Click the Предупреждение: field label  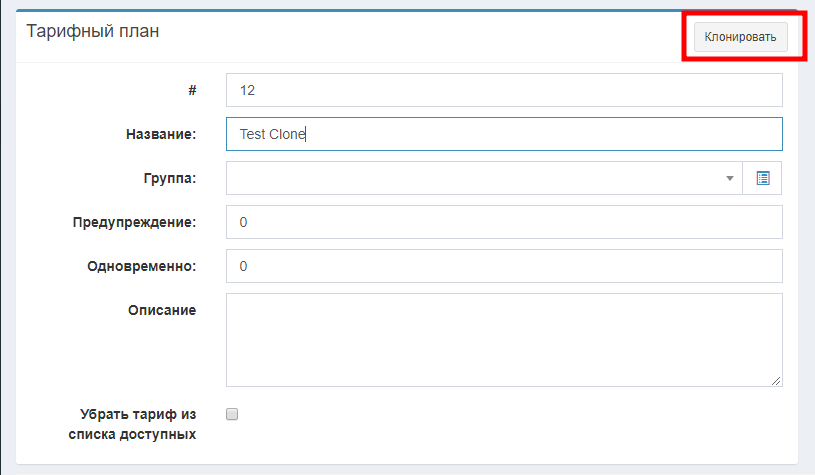pyautogui.click(x=135, y=222)
